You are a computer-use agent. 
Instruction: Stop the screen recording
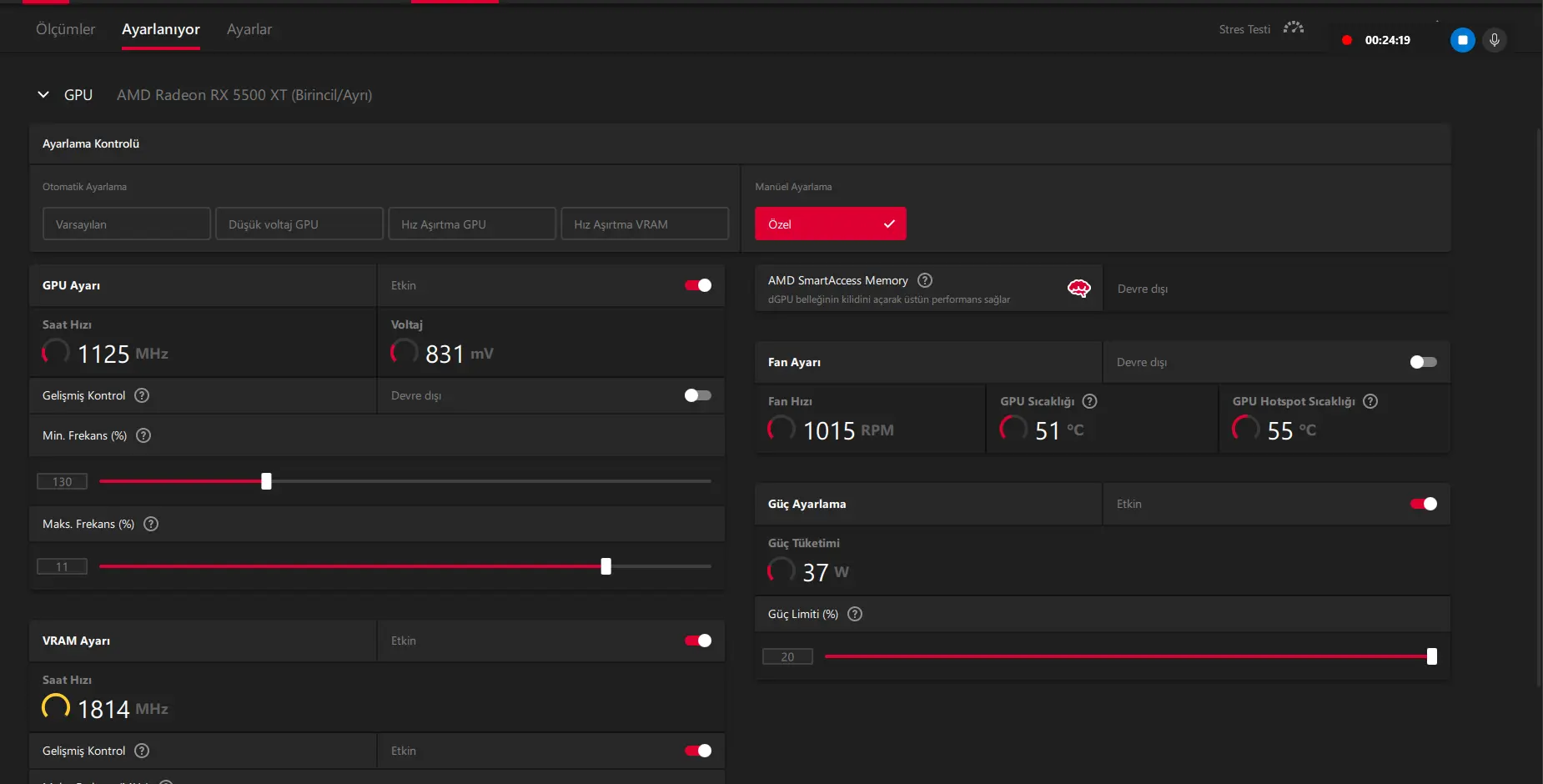pos(1462,40)
